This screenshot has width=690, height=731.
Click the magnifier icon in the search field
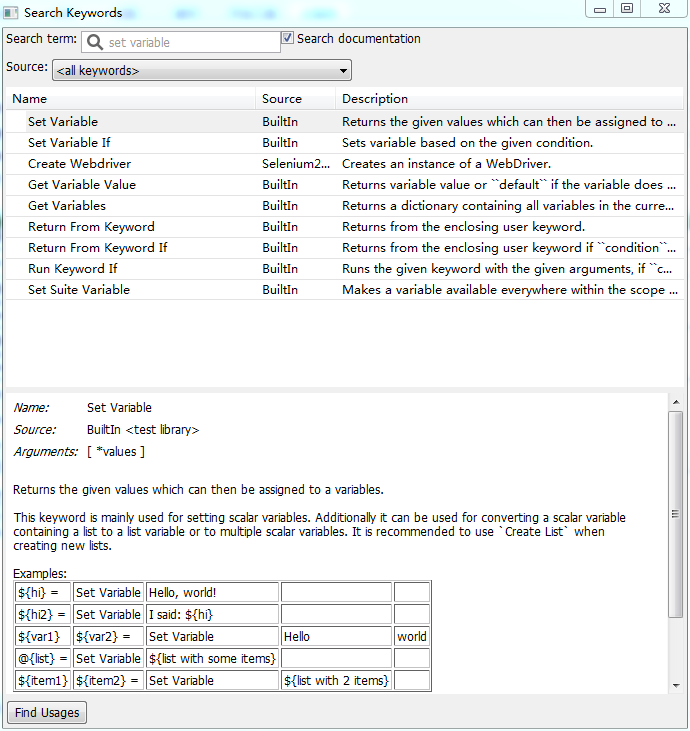click(x=95, y=42)
